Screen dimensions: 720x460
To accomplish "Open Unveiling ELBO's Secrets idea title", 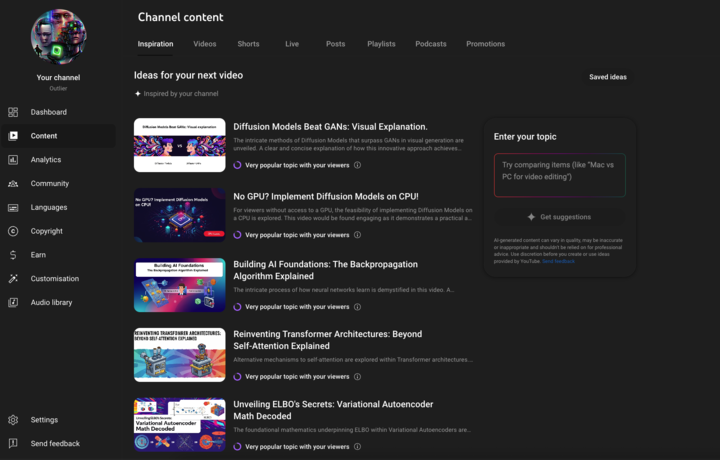I will click(333, 410).
